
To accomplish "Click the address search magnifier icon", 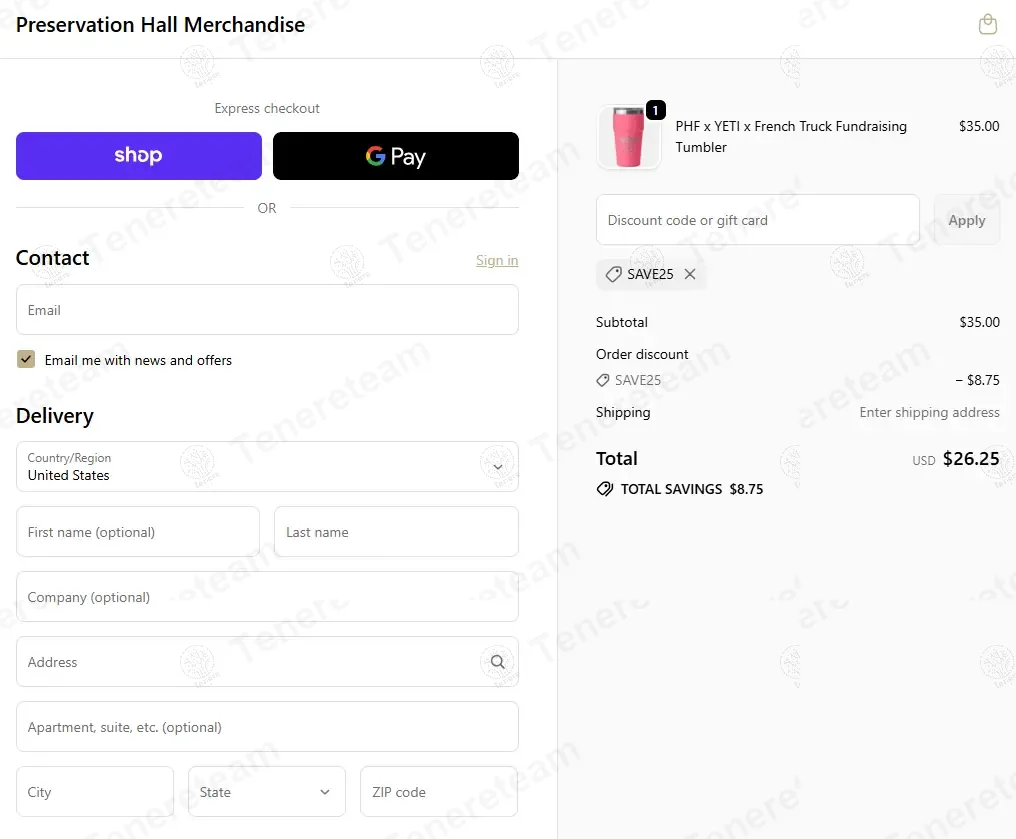I will 497,661.
